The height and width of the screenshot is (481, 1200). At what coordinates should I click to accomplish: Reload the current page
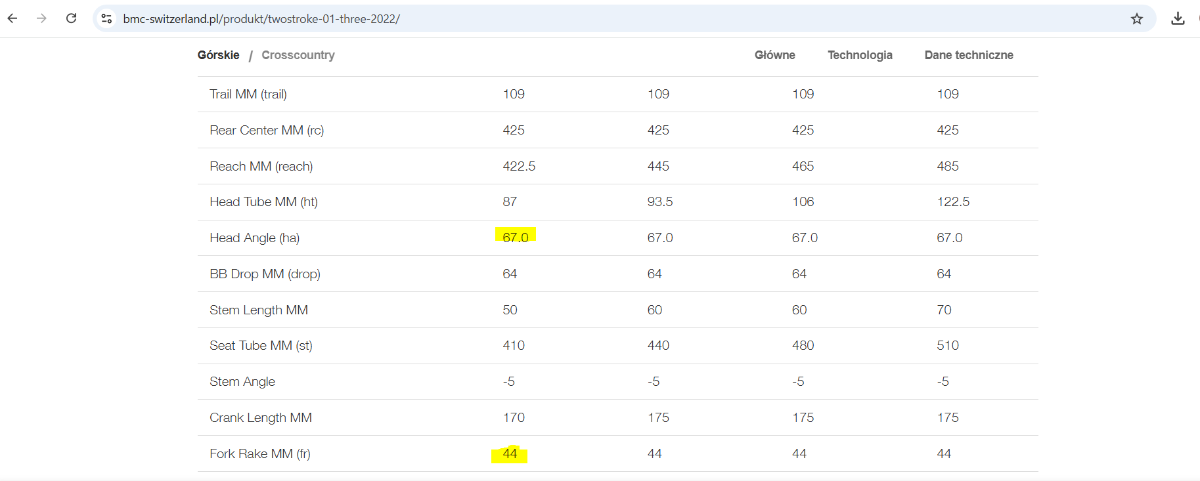coord(71,18)
